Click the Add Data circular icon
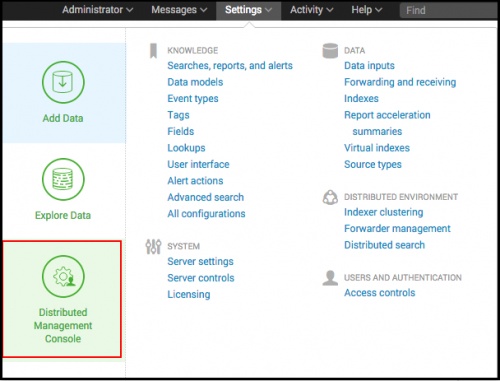This screenshot has width=500, height=381. click(63, 82)
